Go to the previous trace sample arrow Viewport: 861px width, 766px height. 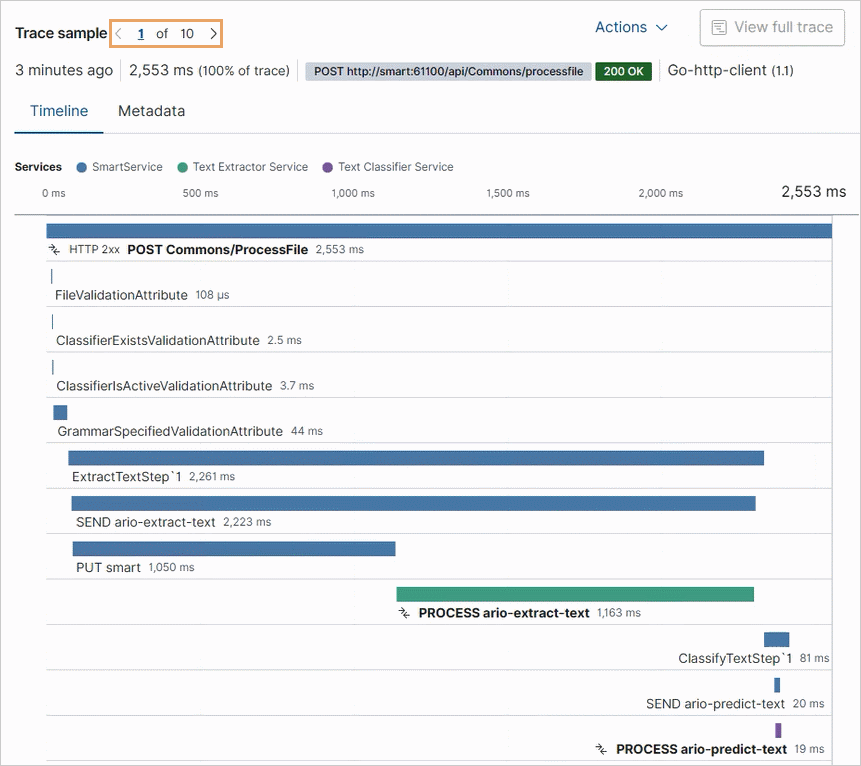coord(119,34)
